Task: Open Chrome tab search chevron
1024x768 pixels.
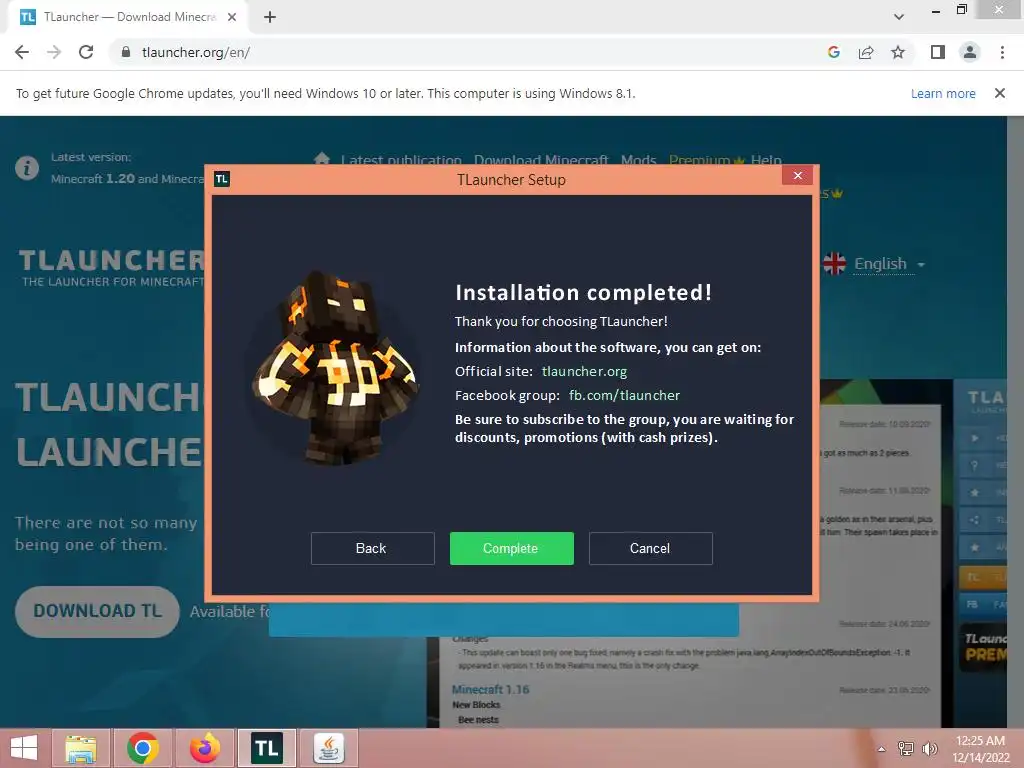Action: pos(899,17)
